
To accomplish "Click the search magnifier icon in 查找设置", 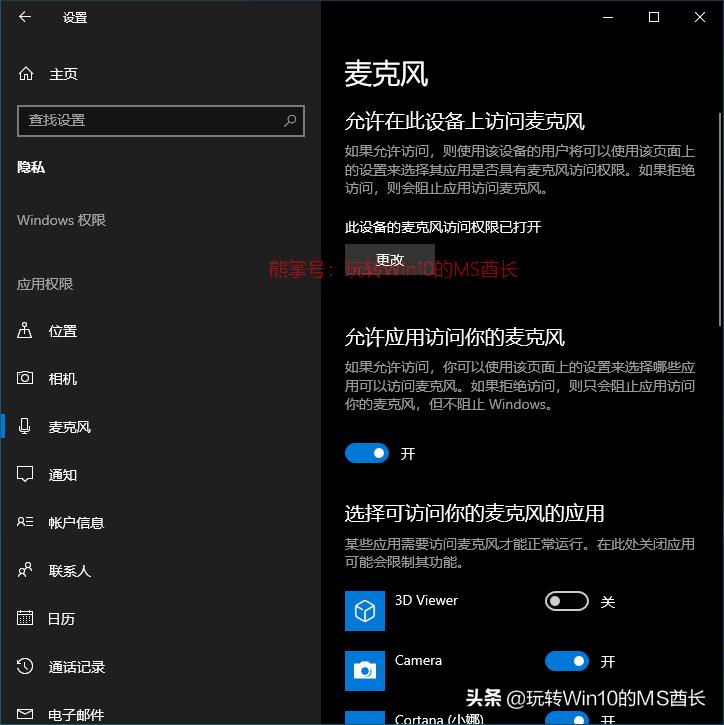I will tap(290, 121).
